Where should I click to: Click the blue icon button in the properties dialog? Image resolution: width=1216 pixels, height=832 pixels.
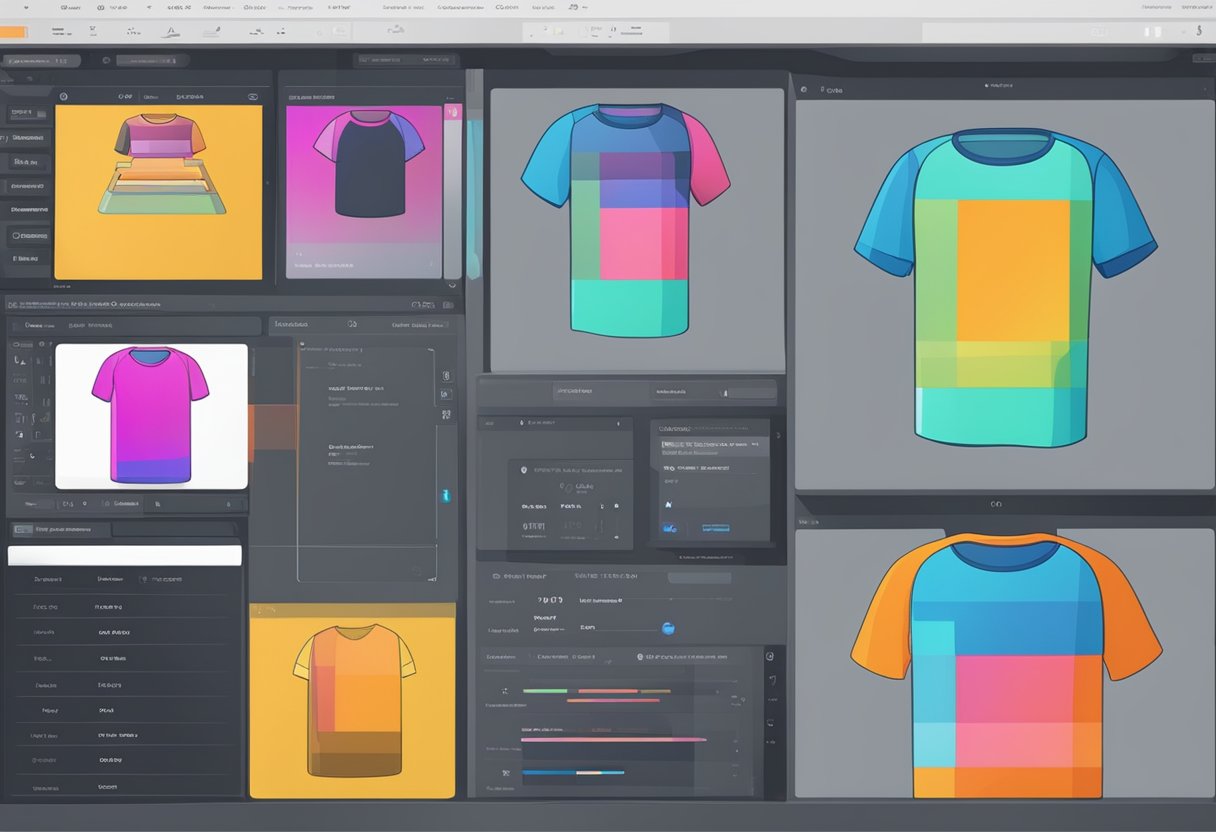pos(670,527)
